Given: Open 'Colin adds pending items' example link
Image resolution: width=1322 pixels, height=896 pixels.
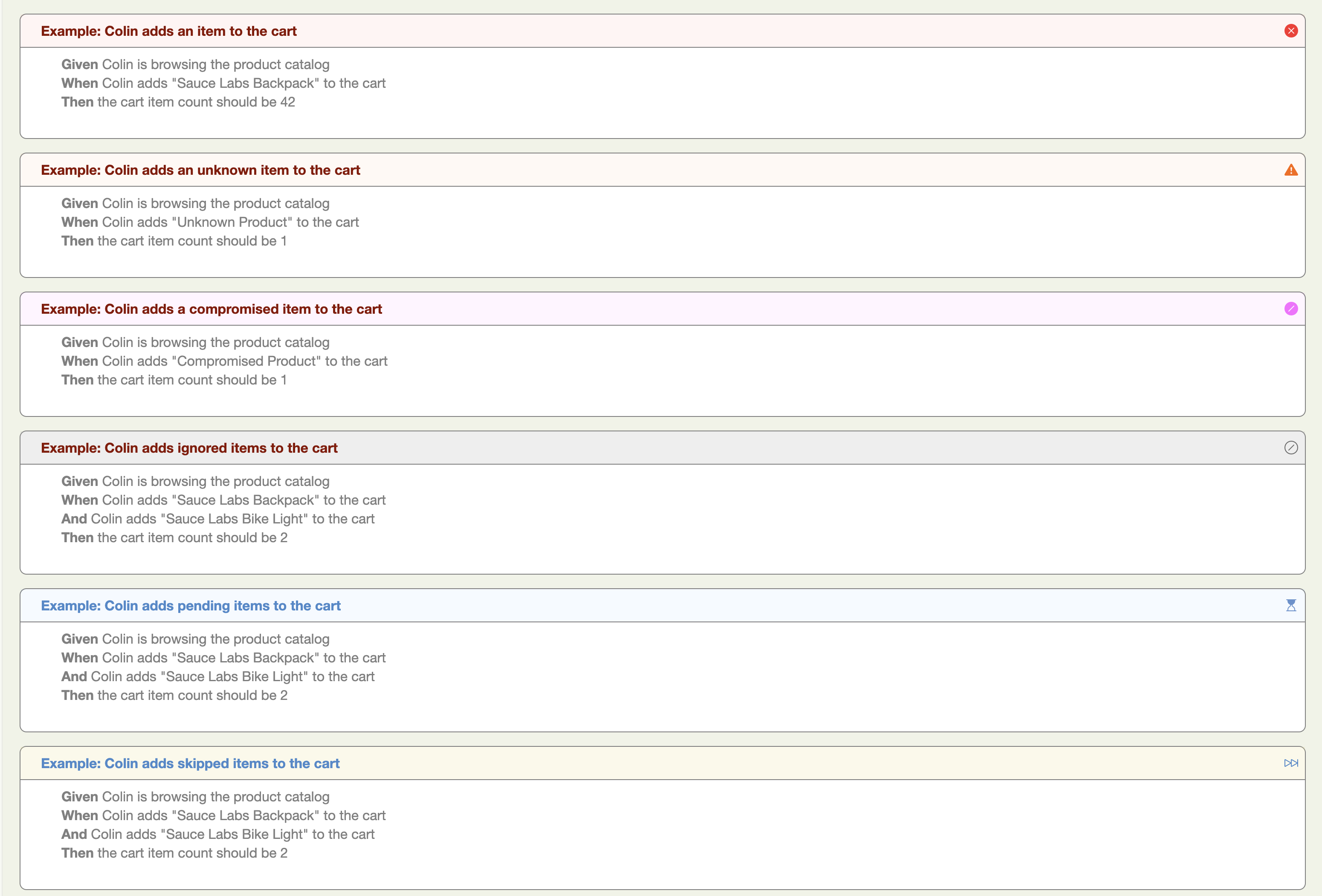Looking at the screenshot, I should pyautogui.click(x=191, y=605).
